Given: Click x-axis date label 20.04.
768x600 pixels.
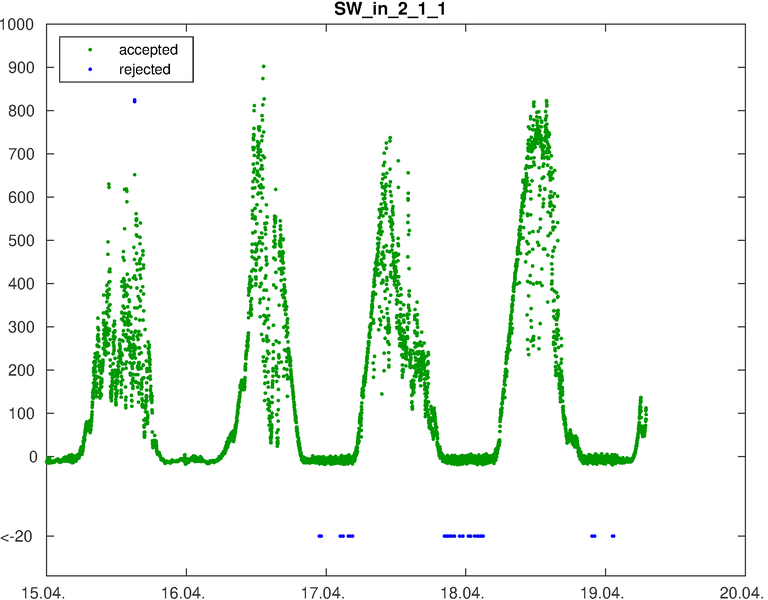Looking at the screenshot, I should point(742,593).
